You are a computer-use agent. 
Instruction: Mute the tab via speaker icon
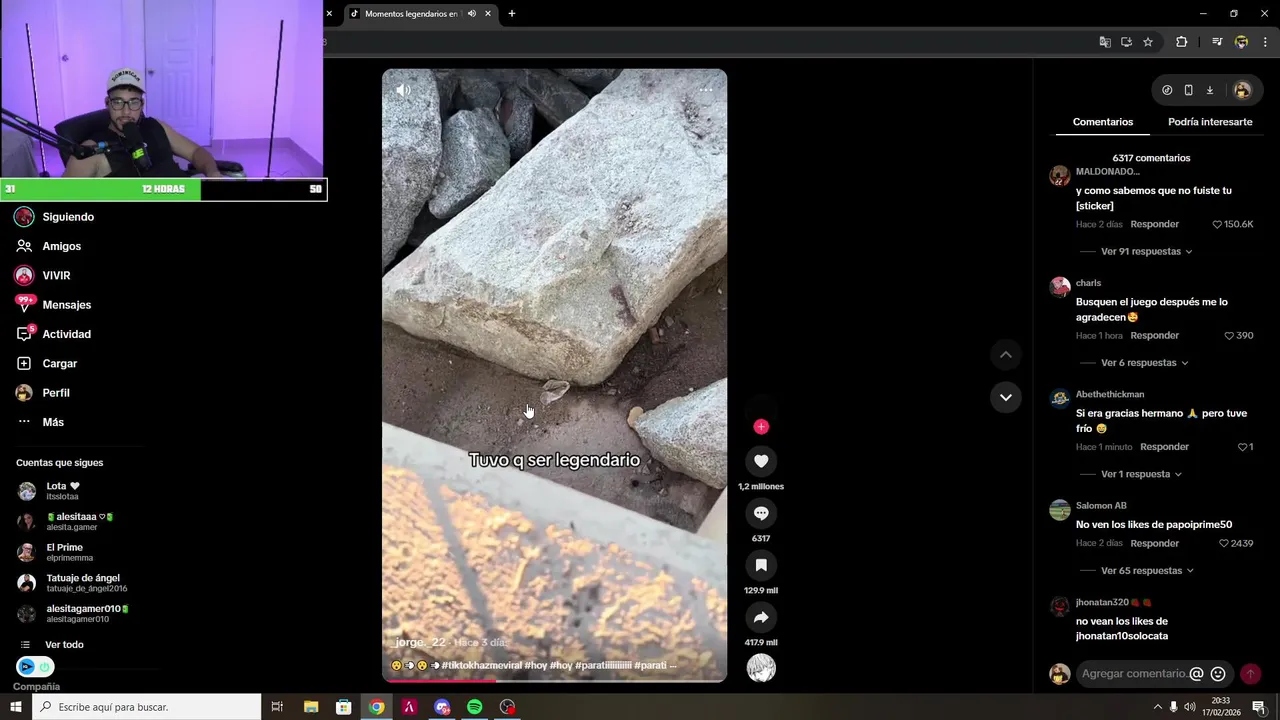(x=472, y=14)
